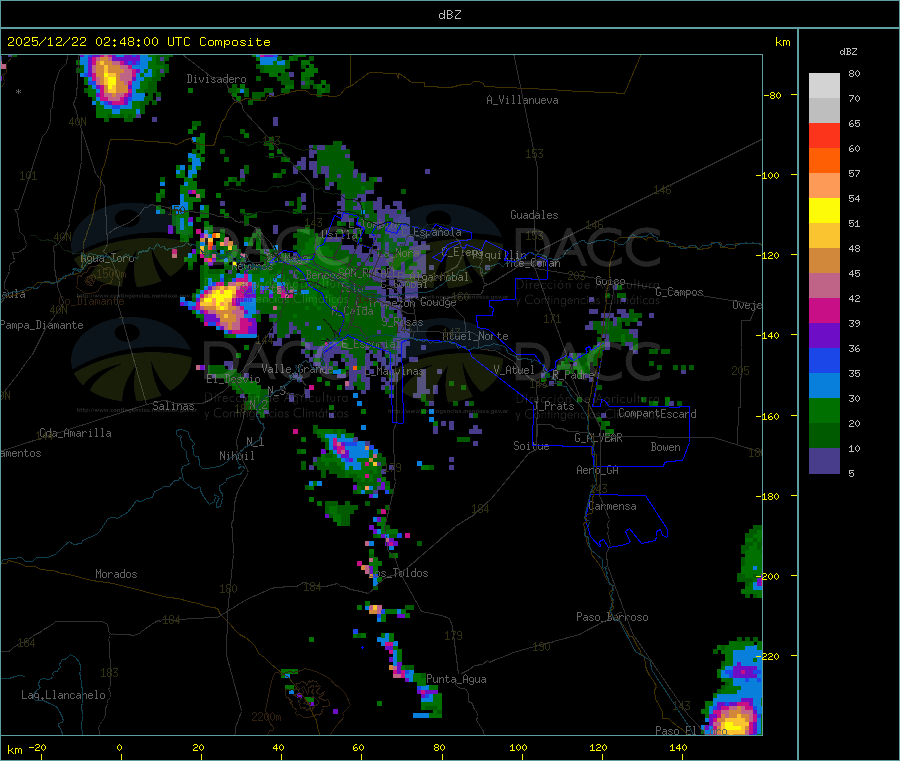Click the Cda_Amarilla map label
This screenshot has height=761, width=900.
click(x=75, y=433)
